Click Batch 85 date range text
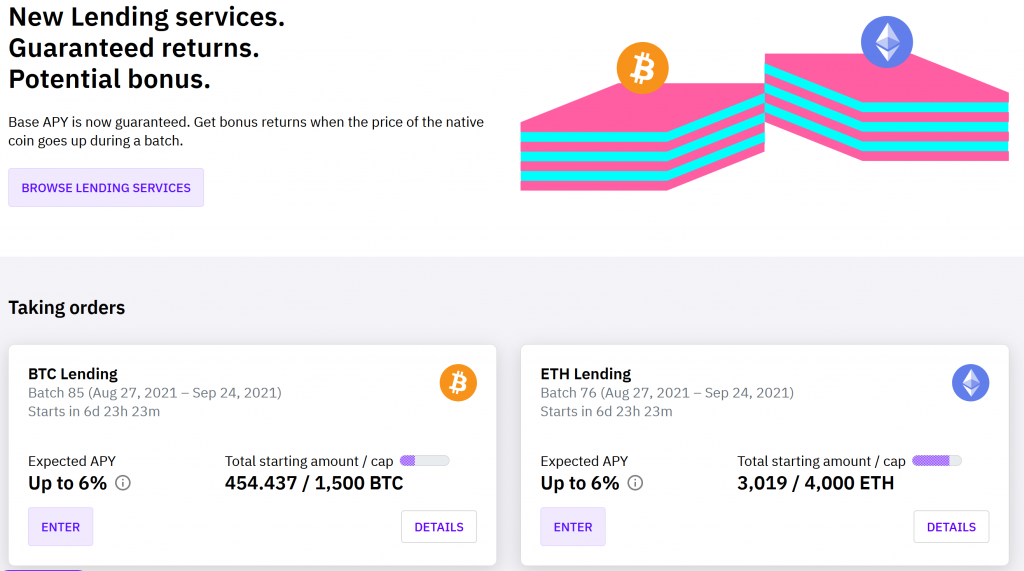This screenshot has height=571, width=1024. (x=155, y=393)
